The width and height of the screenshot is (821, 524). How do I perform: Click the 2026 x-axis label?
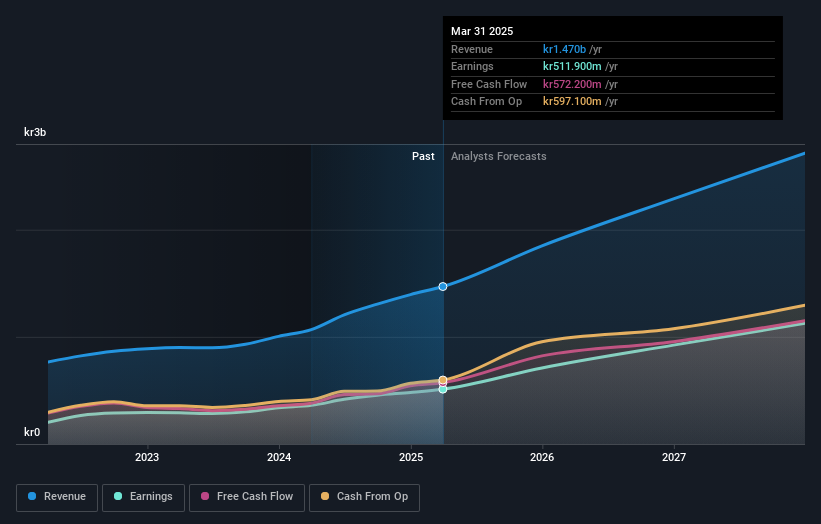click(542, 457)
